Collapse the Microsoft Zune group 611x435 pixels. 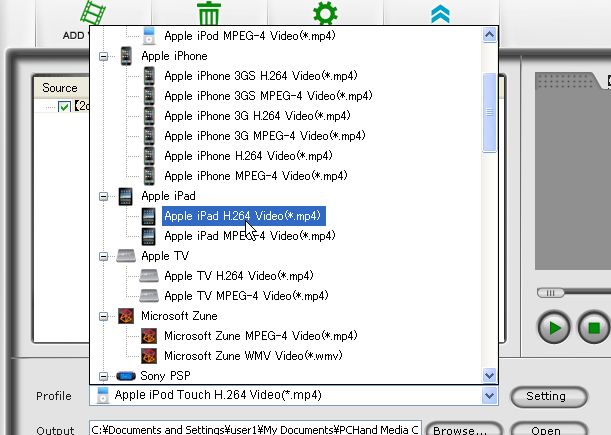[103, 316]
